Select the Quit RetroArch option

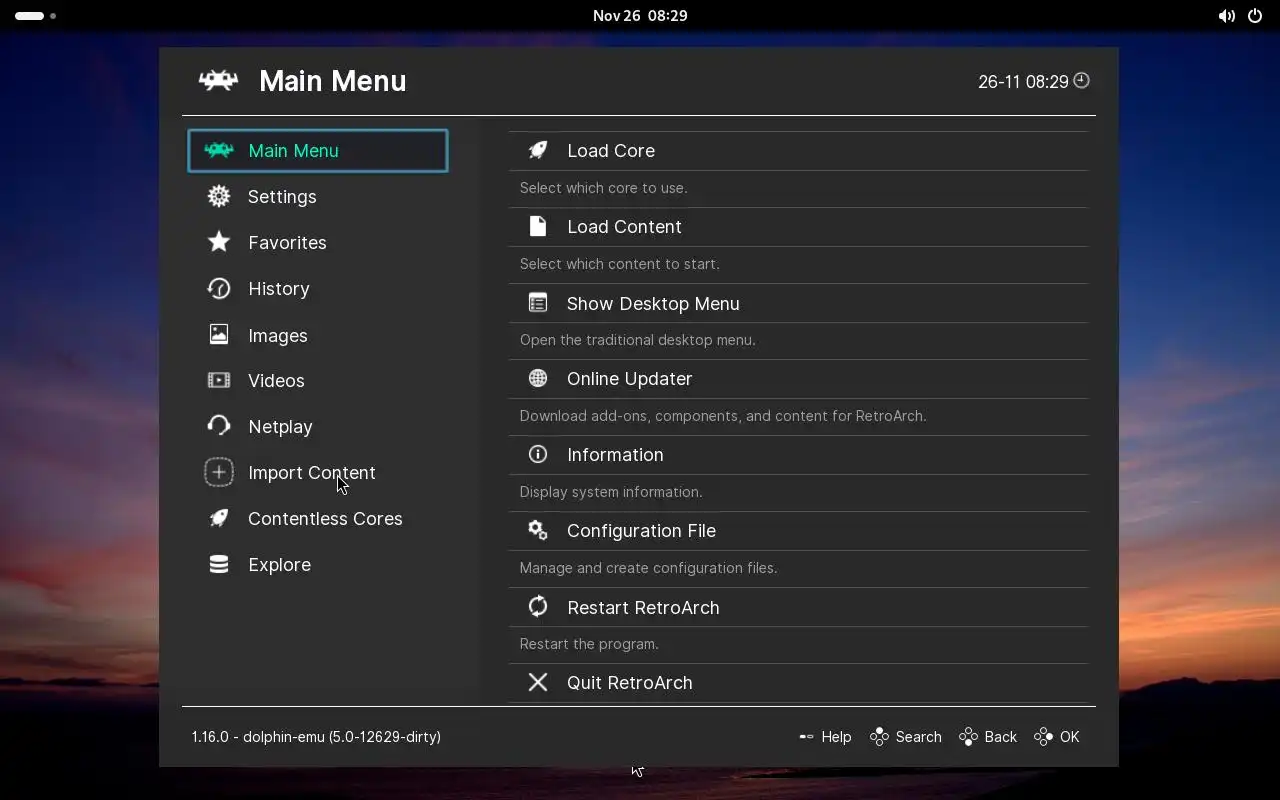[x=798, y=683]
